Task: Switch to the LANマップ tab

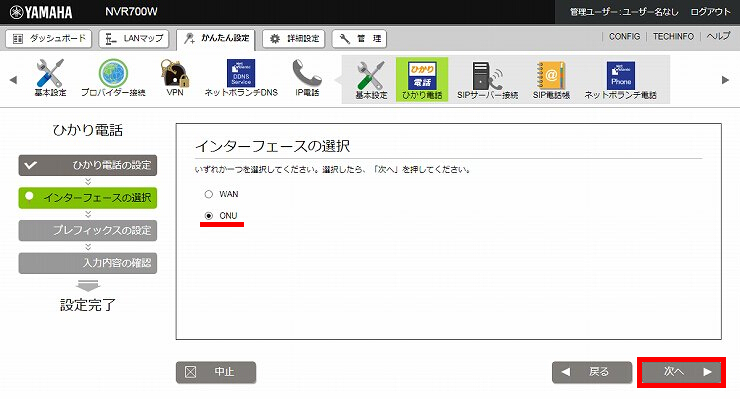Action: point(134,39)
